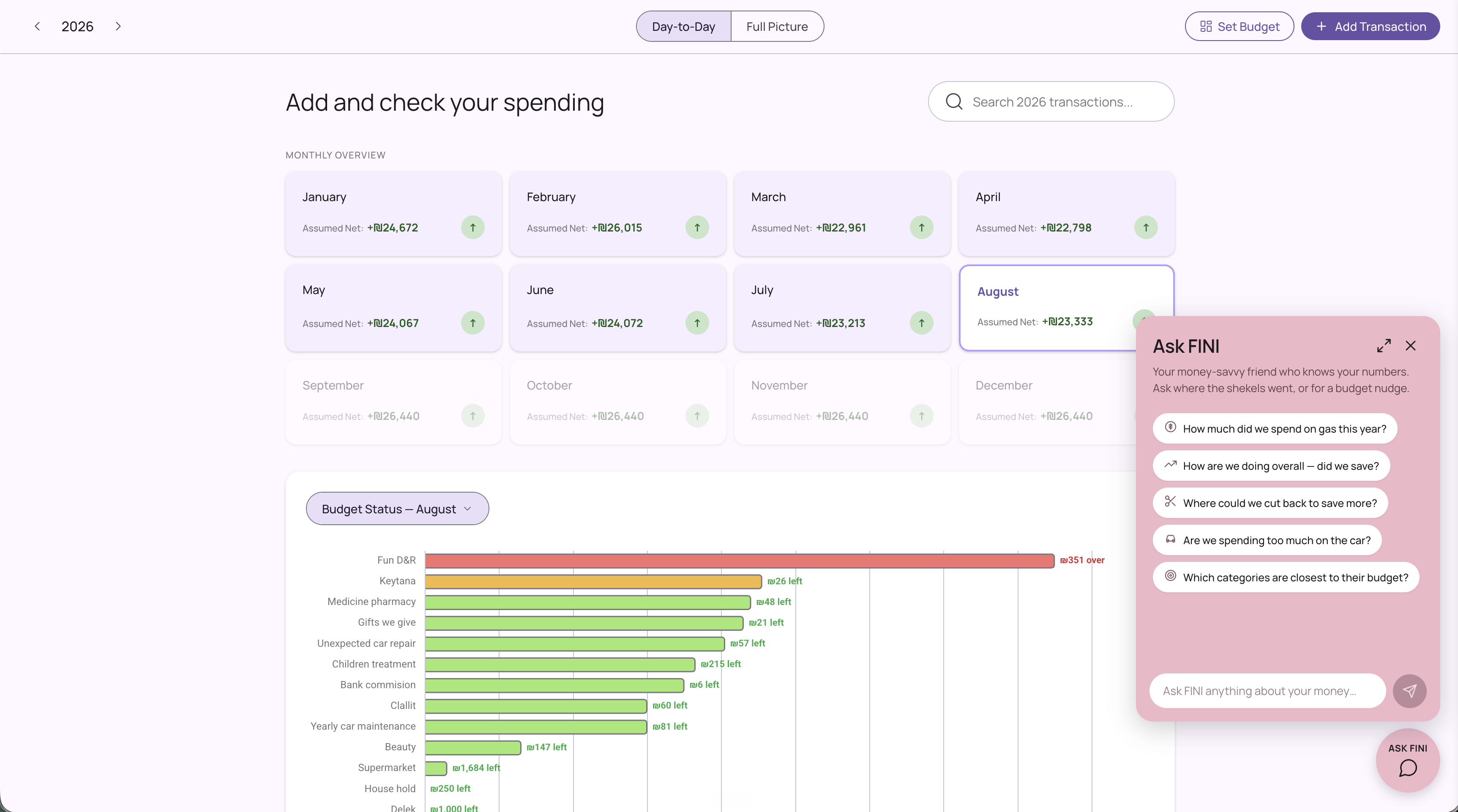The width and height of the screenshot is (1458, 812).
Task: Select the July month card
Action: click(842, 308)
